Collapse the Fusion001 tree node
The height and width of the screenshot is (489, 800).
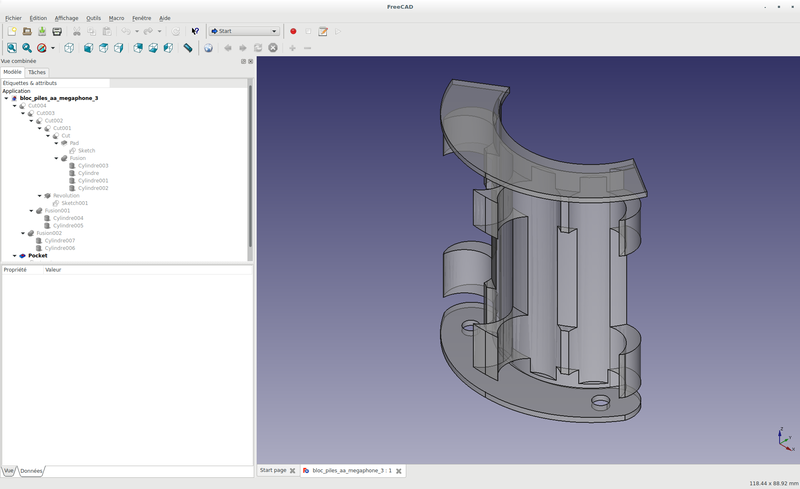click(31, 210)
